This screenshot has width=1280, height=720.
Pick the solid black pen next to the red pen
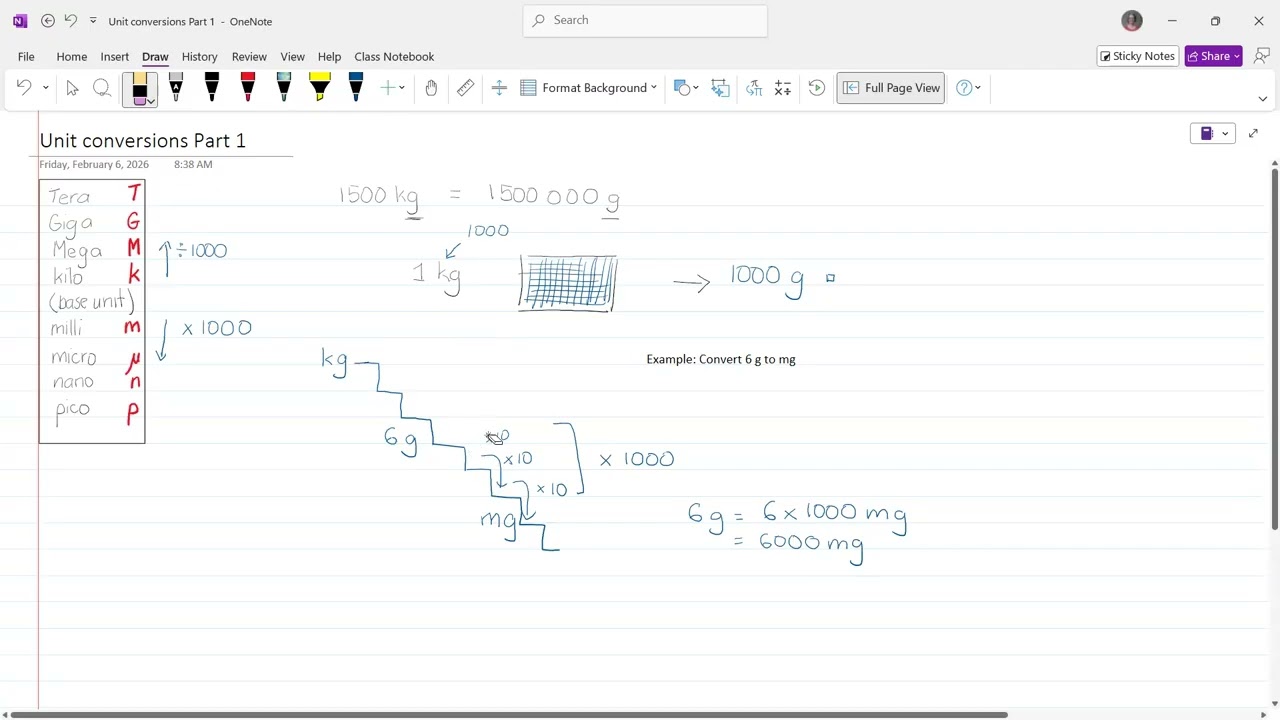(x=212, y=88)
